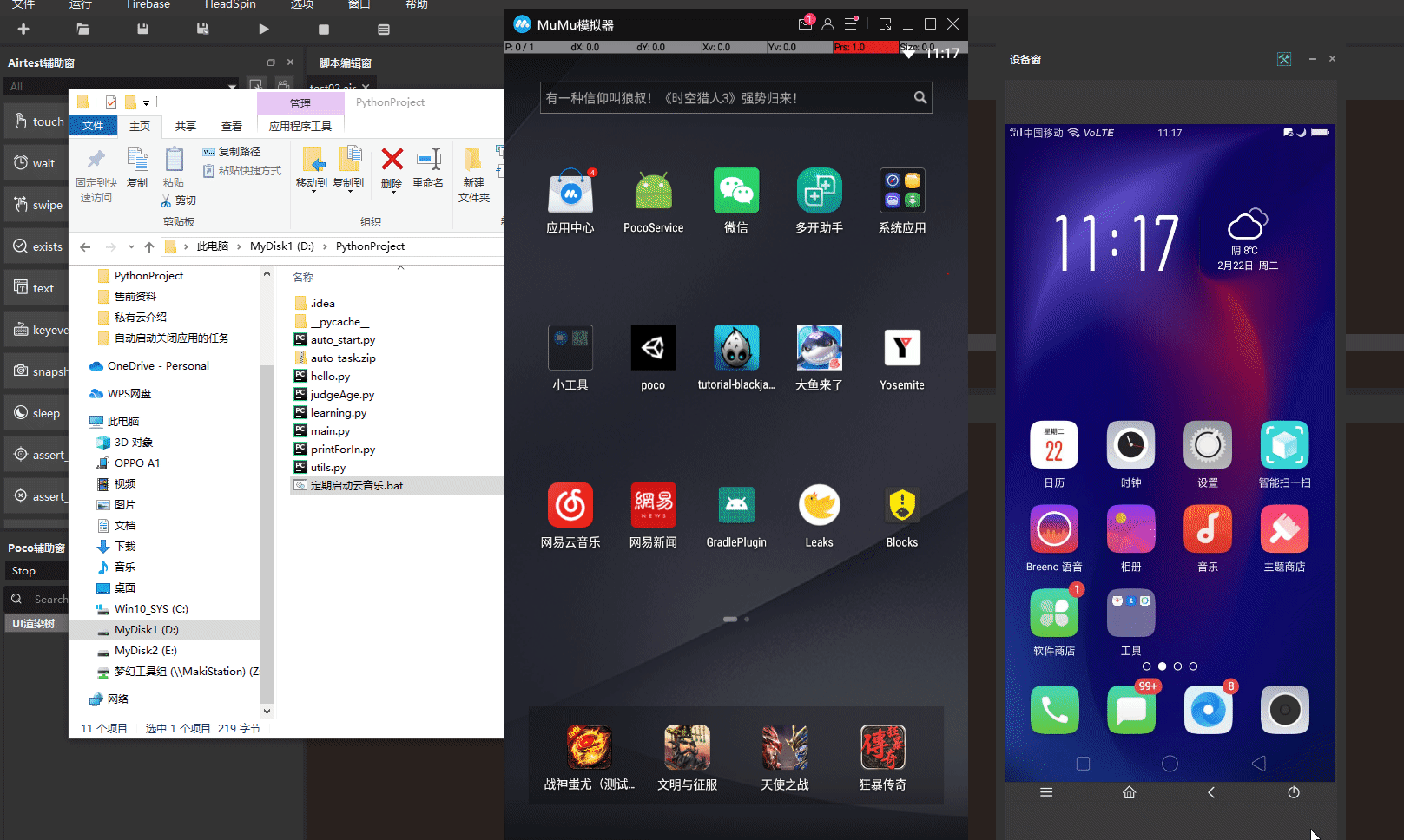Click the home icon below device screen
The height and width of the screenshot is (840, 1404).
pyautogui.click(x=1129, y=792)
